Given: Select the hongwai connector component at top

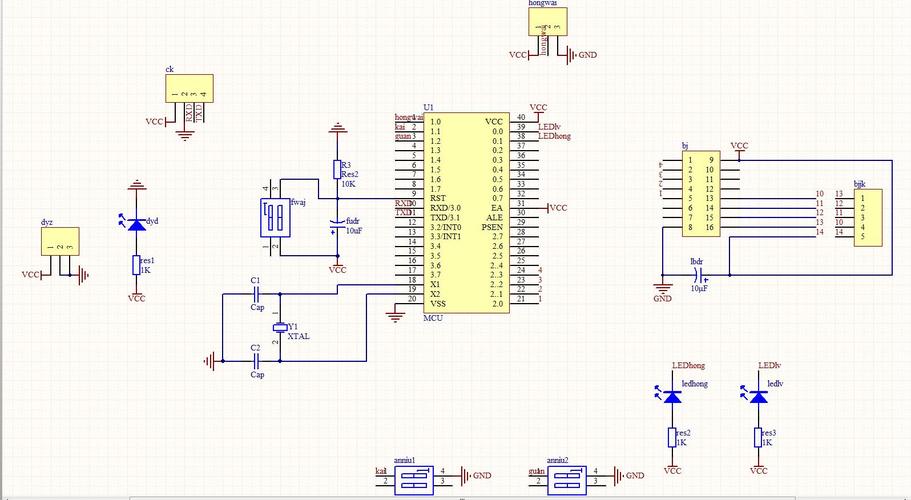Looking at the screenshot, I should tap(547, 22).
